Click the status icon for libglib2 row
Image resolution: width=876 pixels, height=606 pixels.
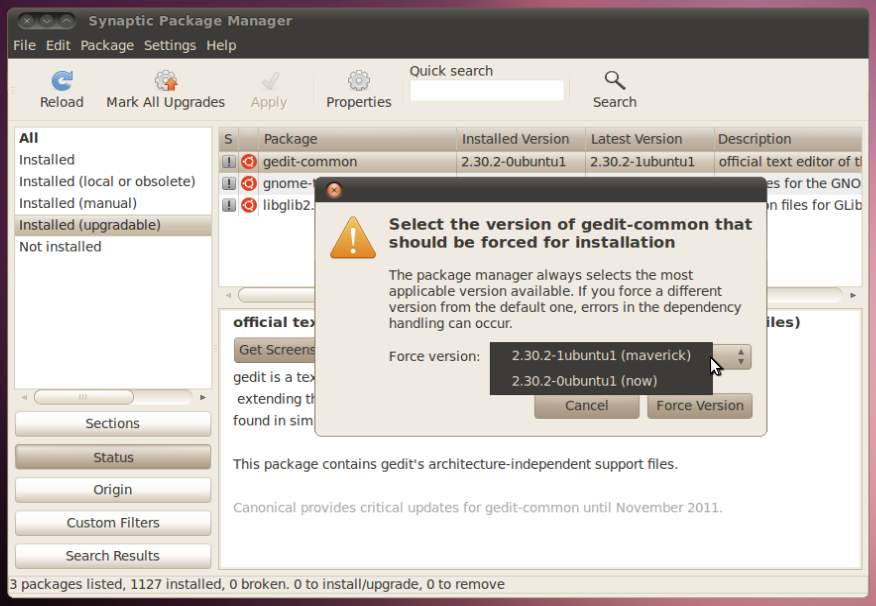point(228,205)
